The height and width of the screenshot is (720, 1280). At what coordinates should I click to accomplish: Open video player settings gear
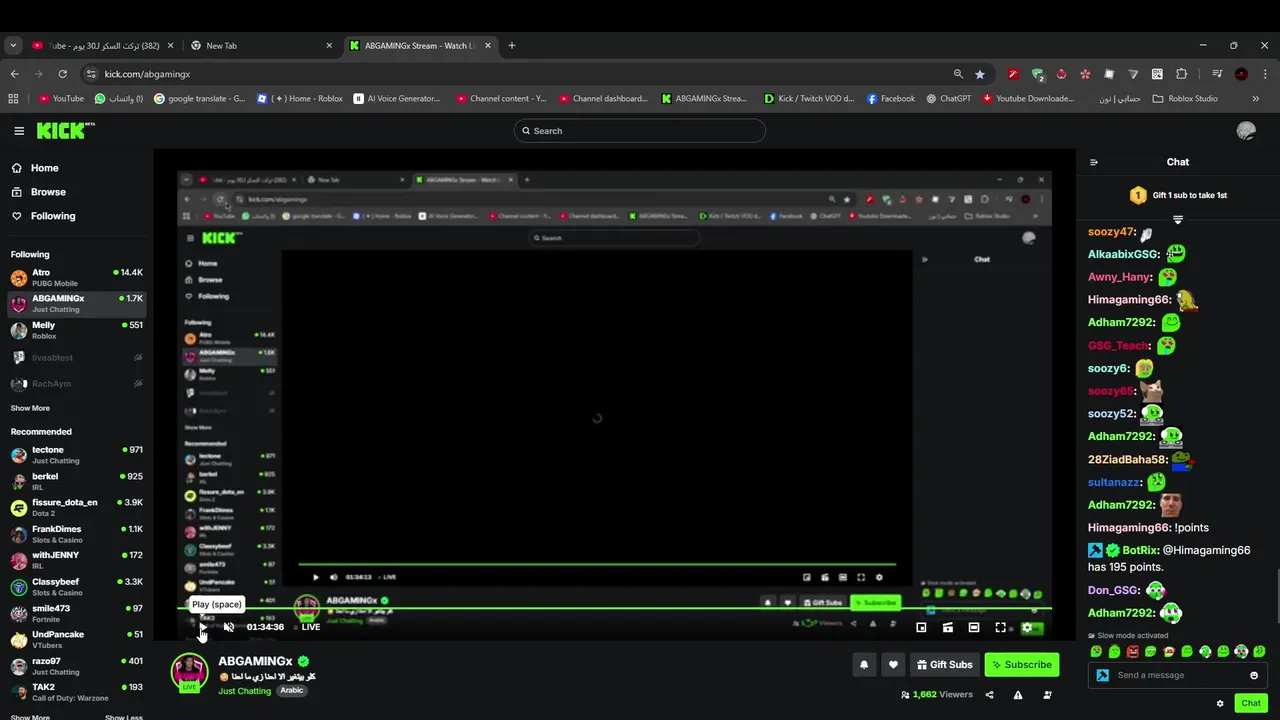[1027, 627]
